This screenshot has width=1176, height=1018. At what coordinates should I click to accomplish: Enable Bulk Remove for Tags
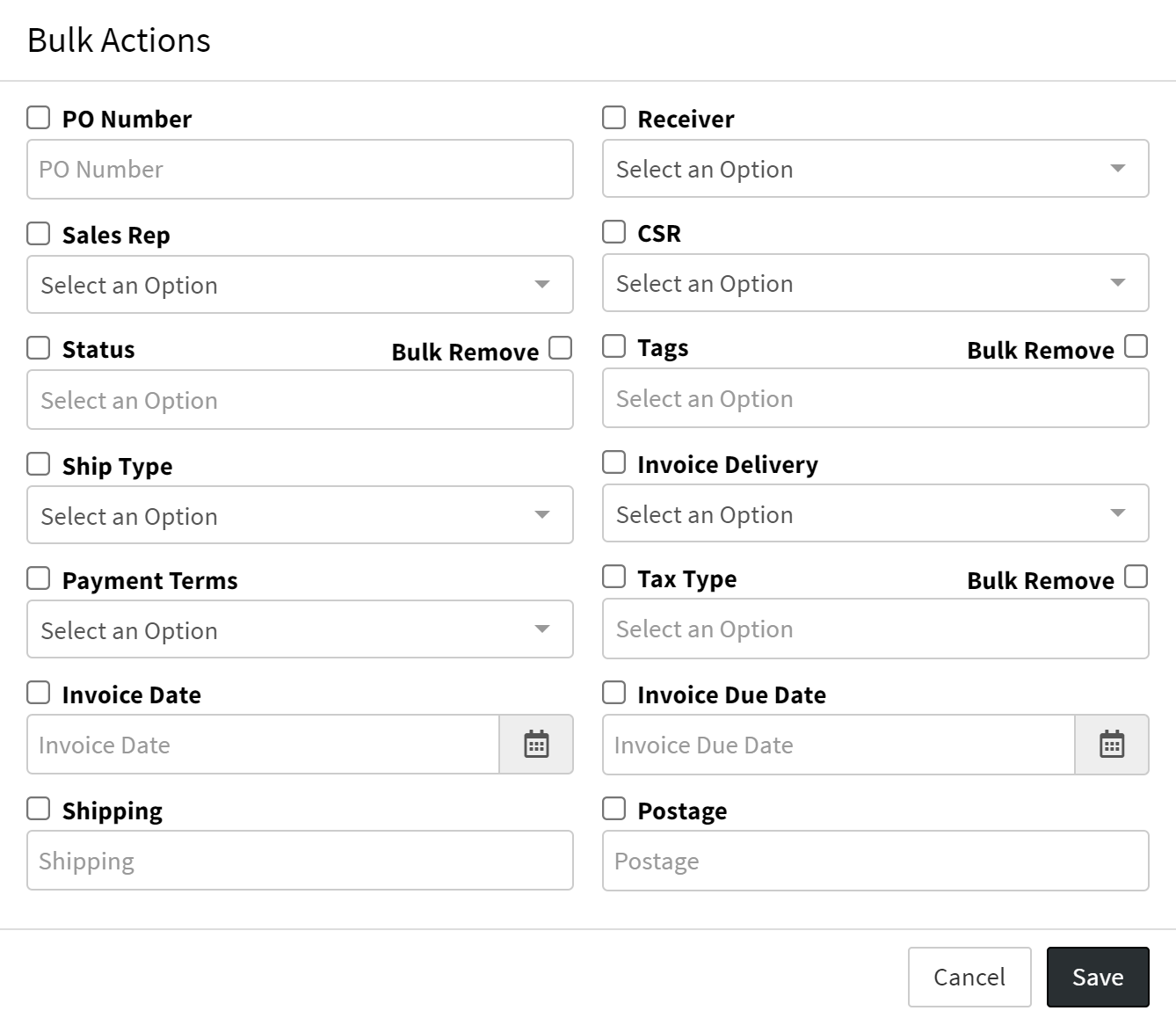[1136, 346]
